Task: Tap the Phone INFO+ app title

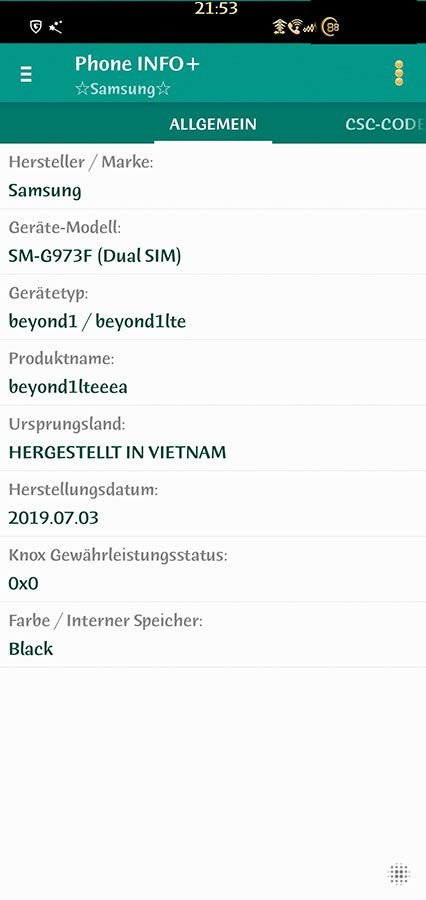Action: (137, 64)
